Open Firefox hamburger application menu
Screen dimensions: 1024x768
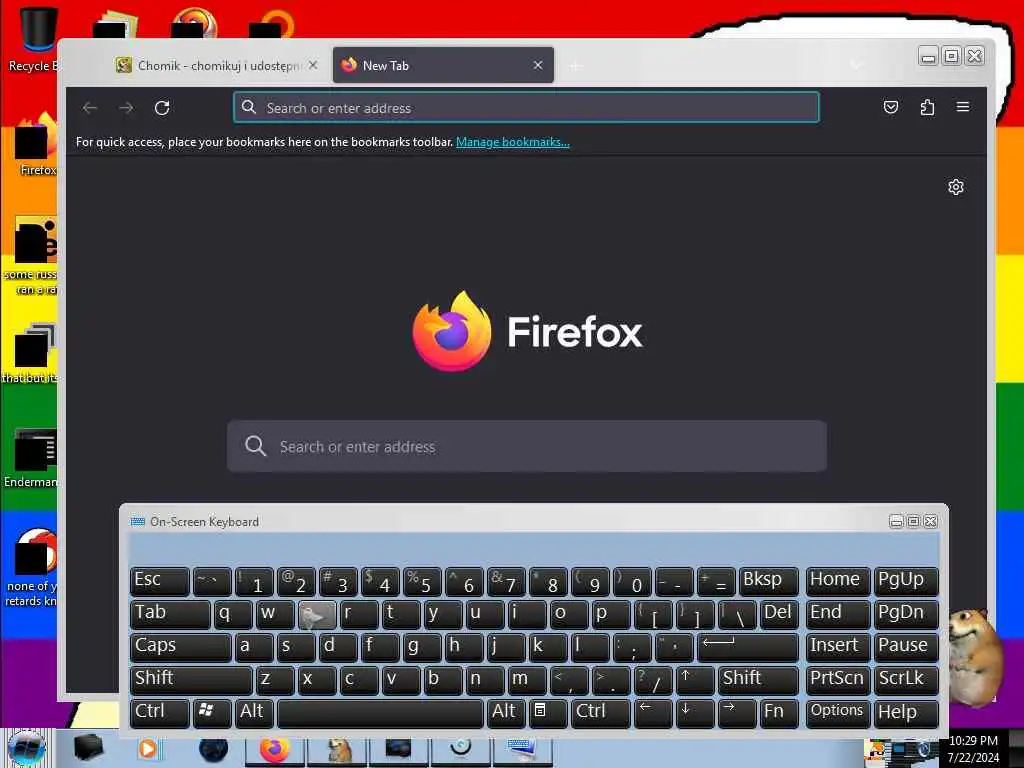click(963, 107)
